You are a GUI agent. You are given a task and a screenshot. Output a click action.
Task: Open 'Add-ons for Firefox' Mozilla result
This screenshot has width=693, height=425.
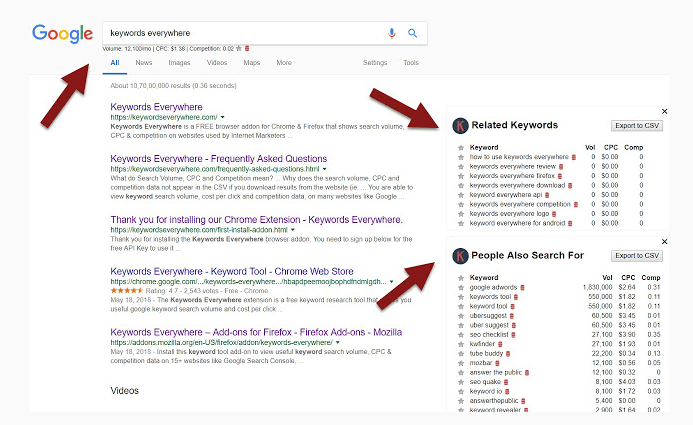click(256, 332)
